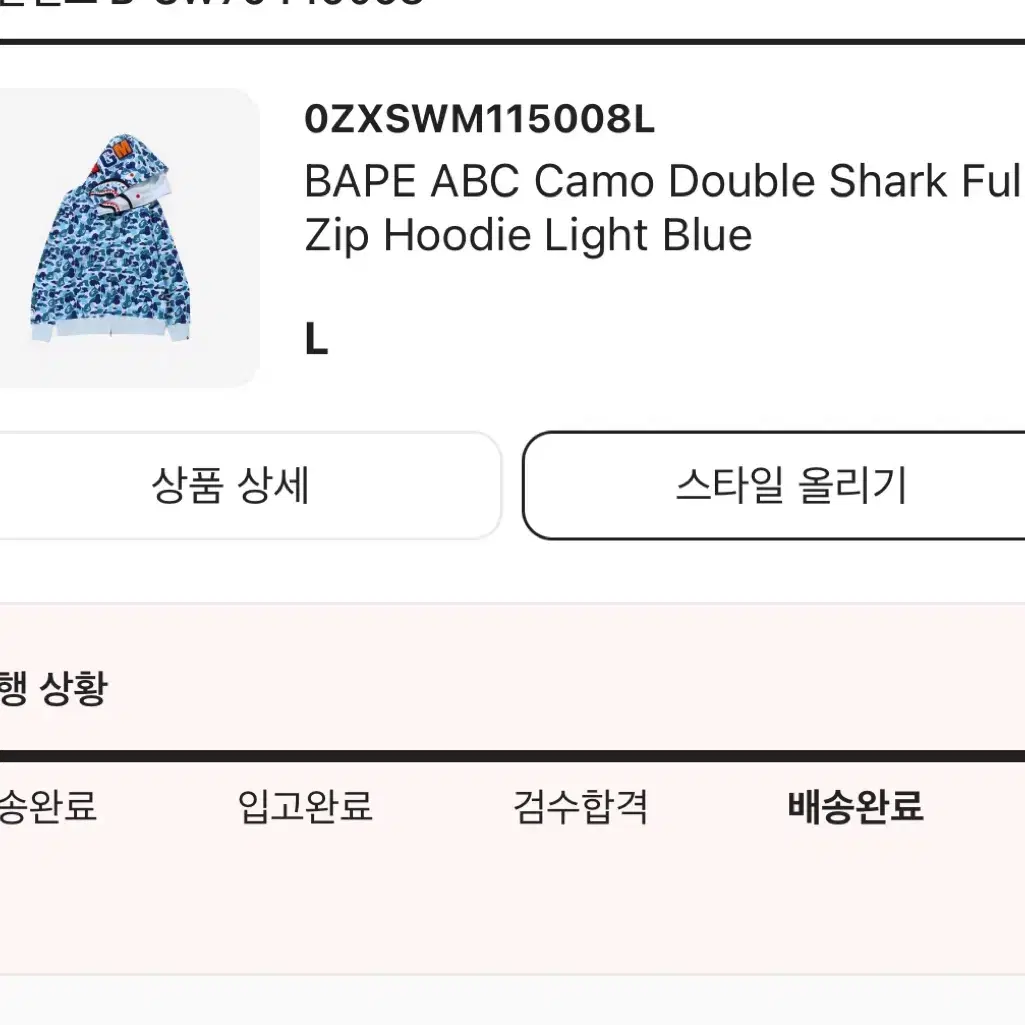Select the 발송완료 progress step

[x=48, y=806]
